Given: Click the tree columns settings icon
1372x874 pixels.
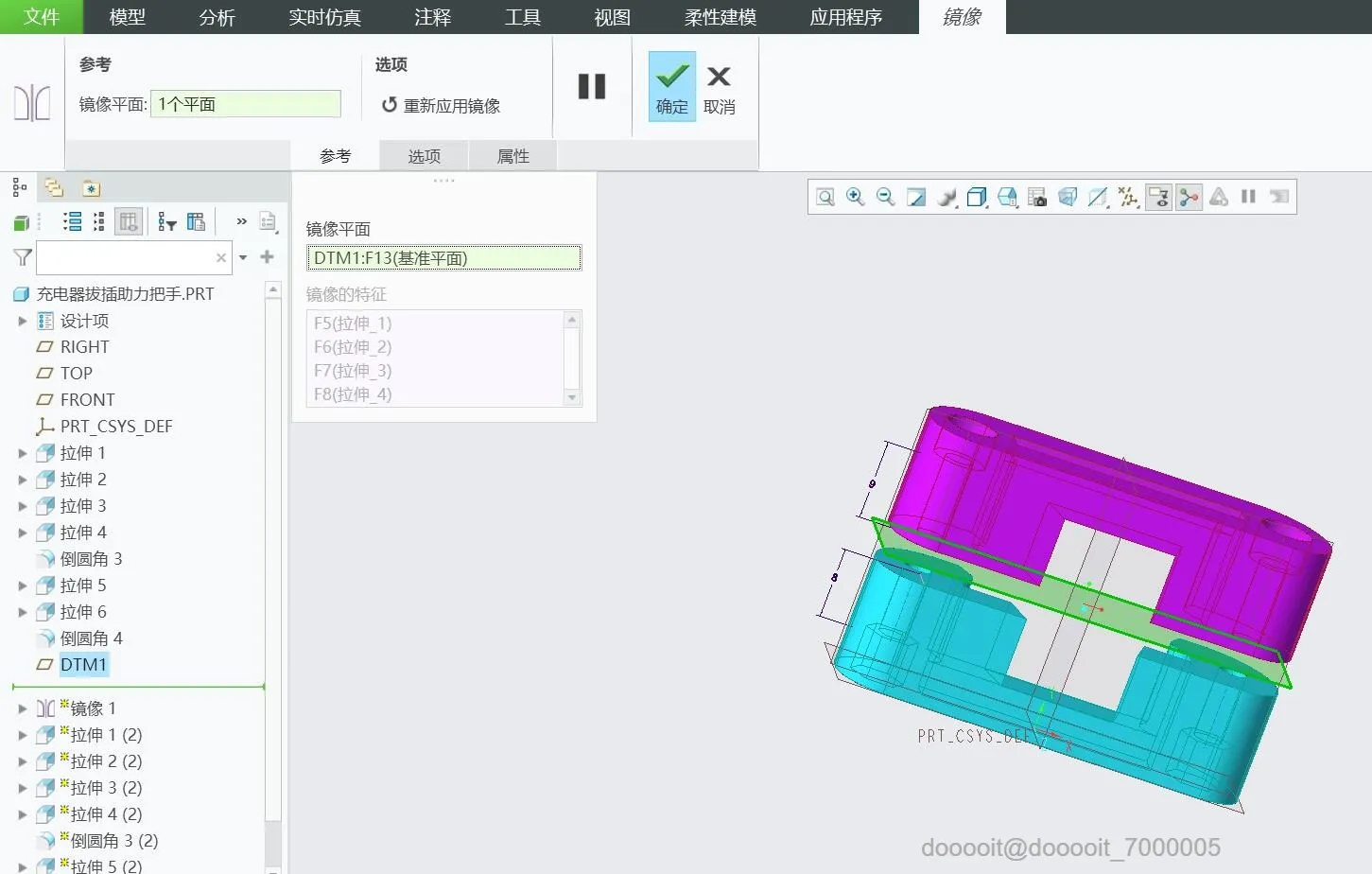Looking at the screenshot, I should [x=196, y=222].
